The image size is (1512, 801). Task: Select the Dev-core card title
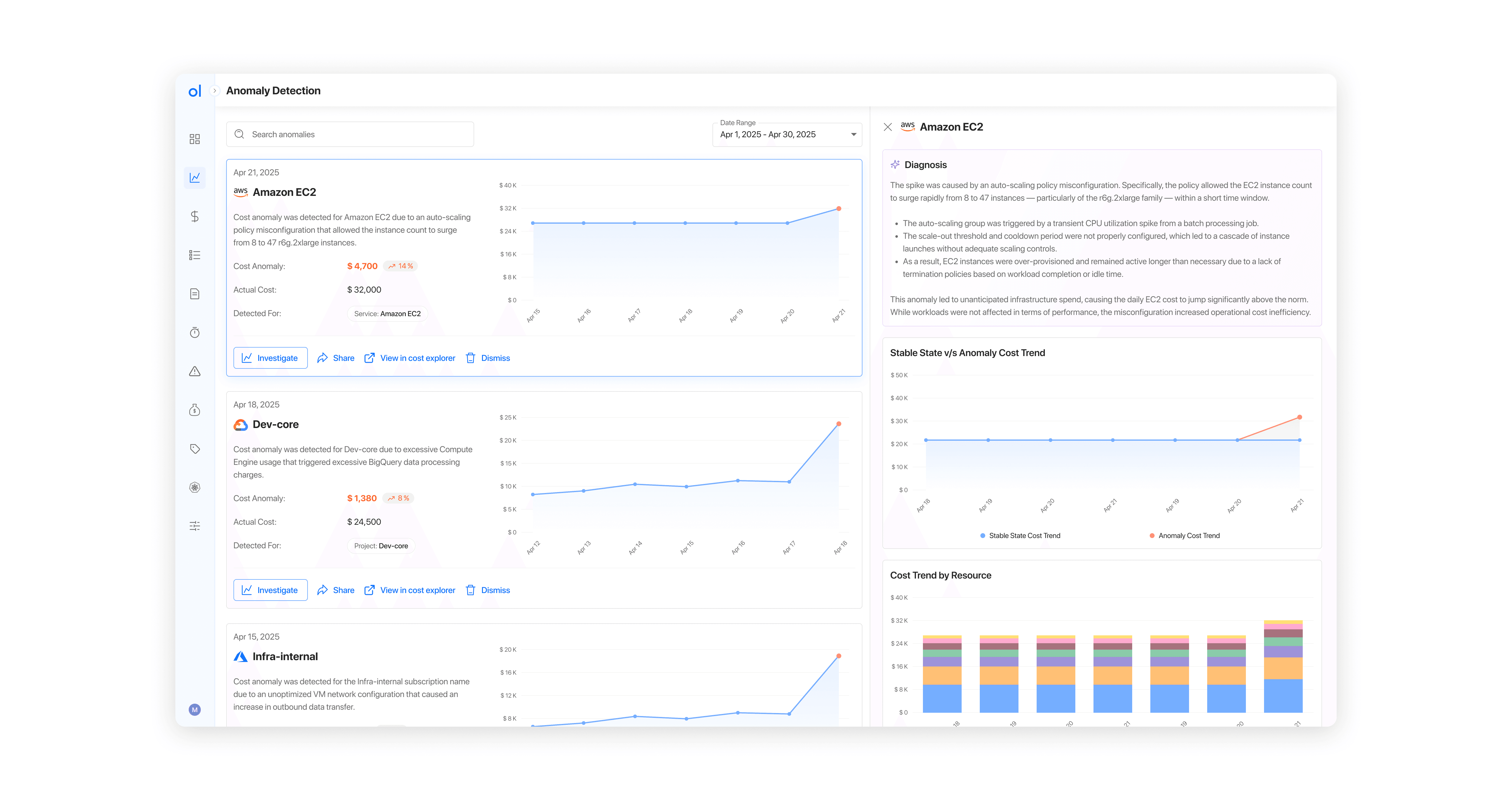click(275, 425)
